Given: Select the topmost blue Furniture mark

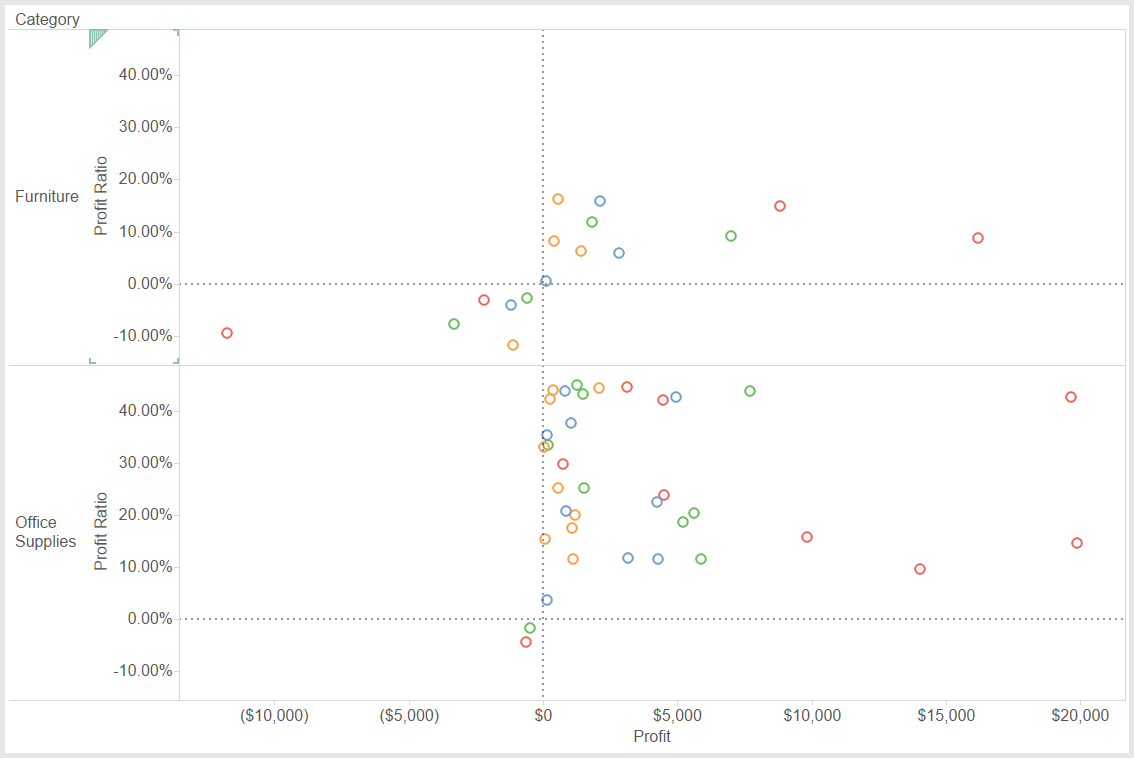Looking at the screenshot, I should [x=600, y=201].
